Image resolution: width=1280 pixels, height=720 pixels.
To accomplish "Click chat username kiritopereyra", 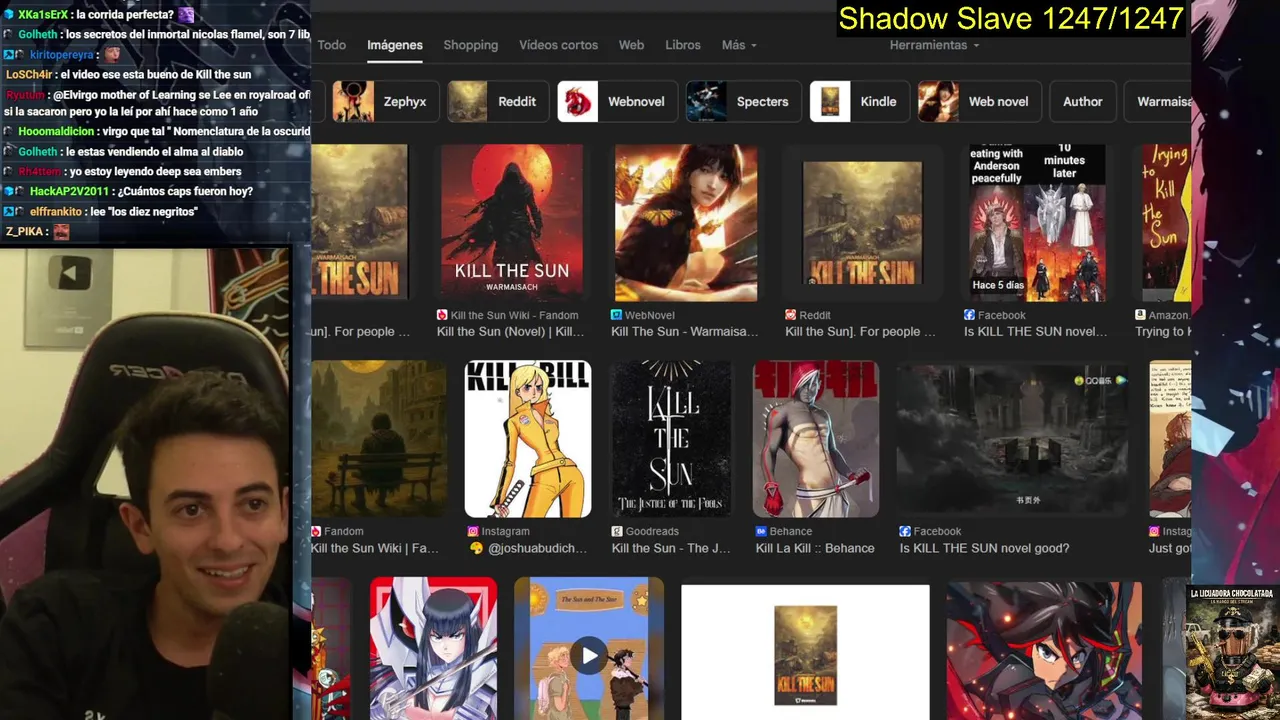I will point(62,54).
